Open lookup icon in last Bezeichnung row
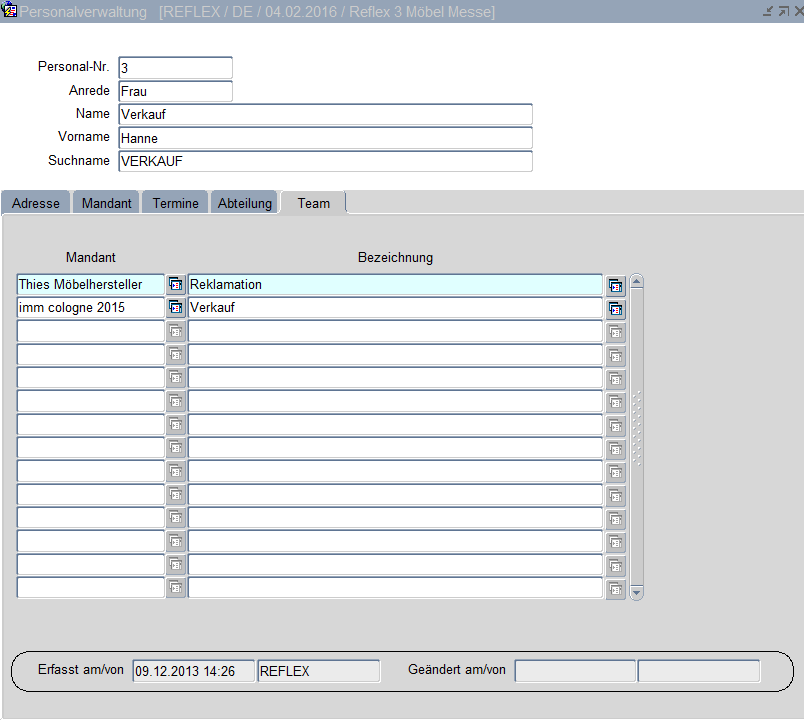Image resolution: width=804 pixels, height=720 pixels. tap(615, 589)
